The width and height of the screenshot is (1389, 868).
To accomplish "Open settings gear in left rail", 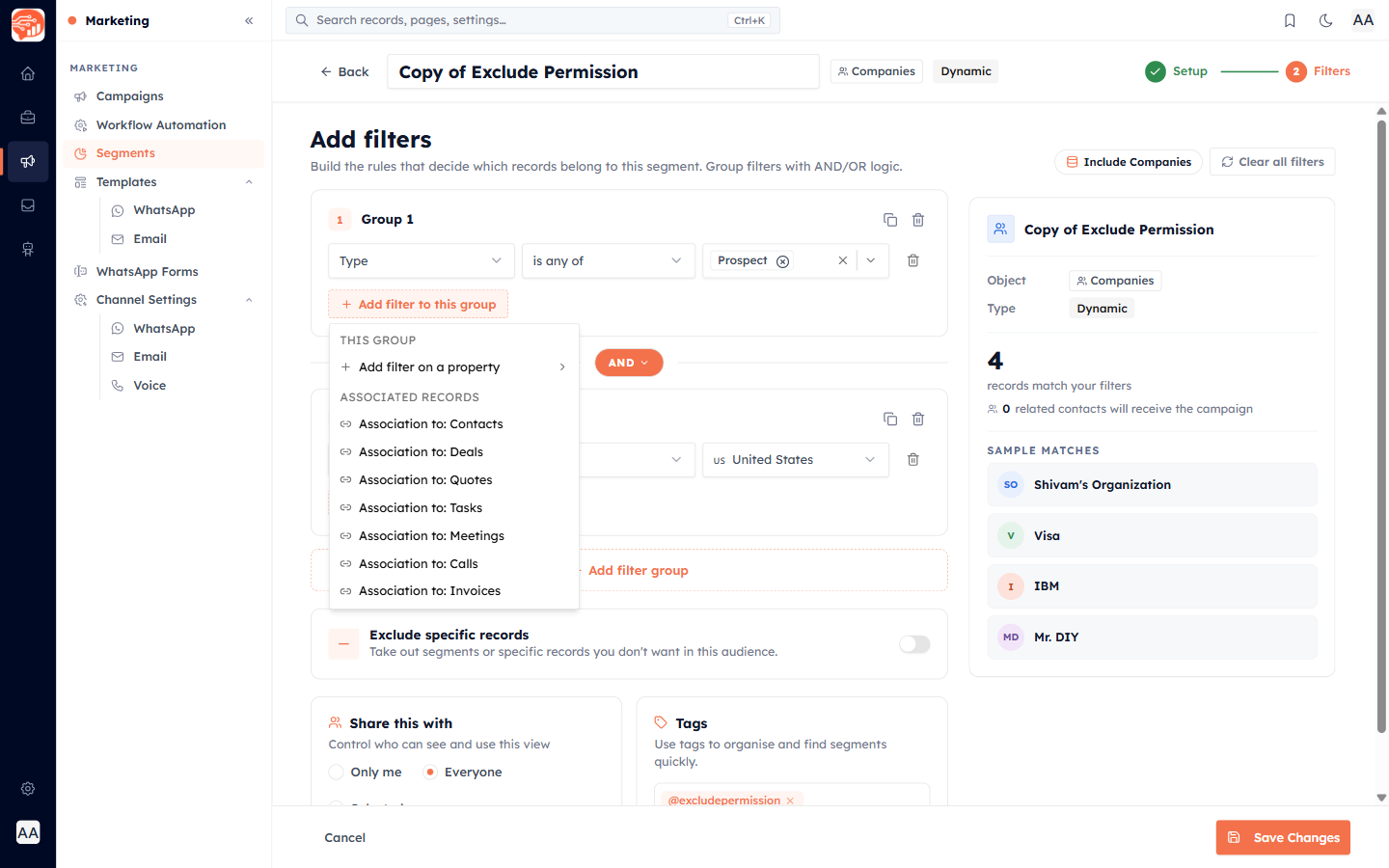I will (28, 789).
